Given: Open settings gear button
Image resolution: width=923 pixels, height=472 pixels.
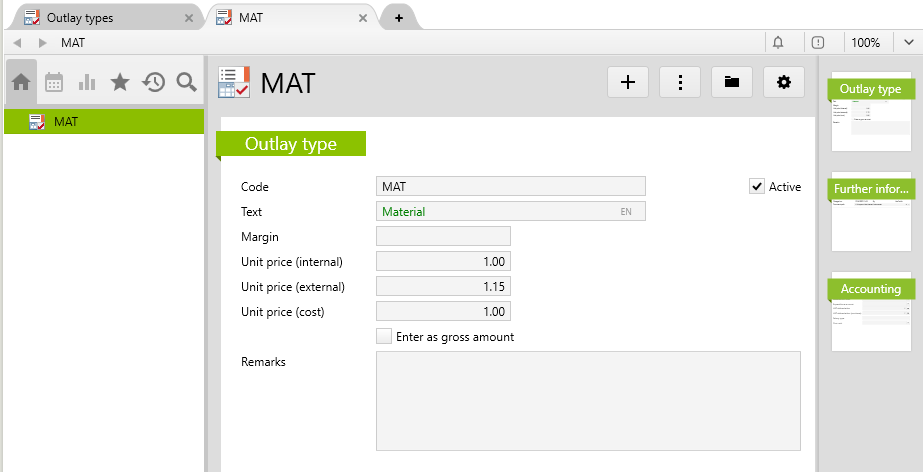Looking at the screenshot, I should point(784,83).
